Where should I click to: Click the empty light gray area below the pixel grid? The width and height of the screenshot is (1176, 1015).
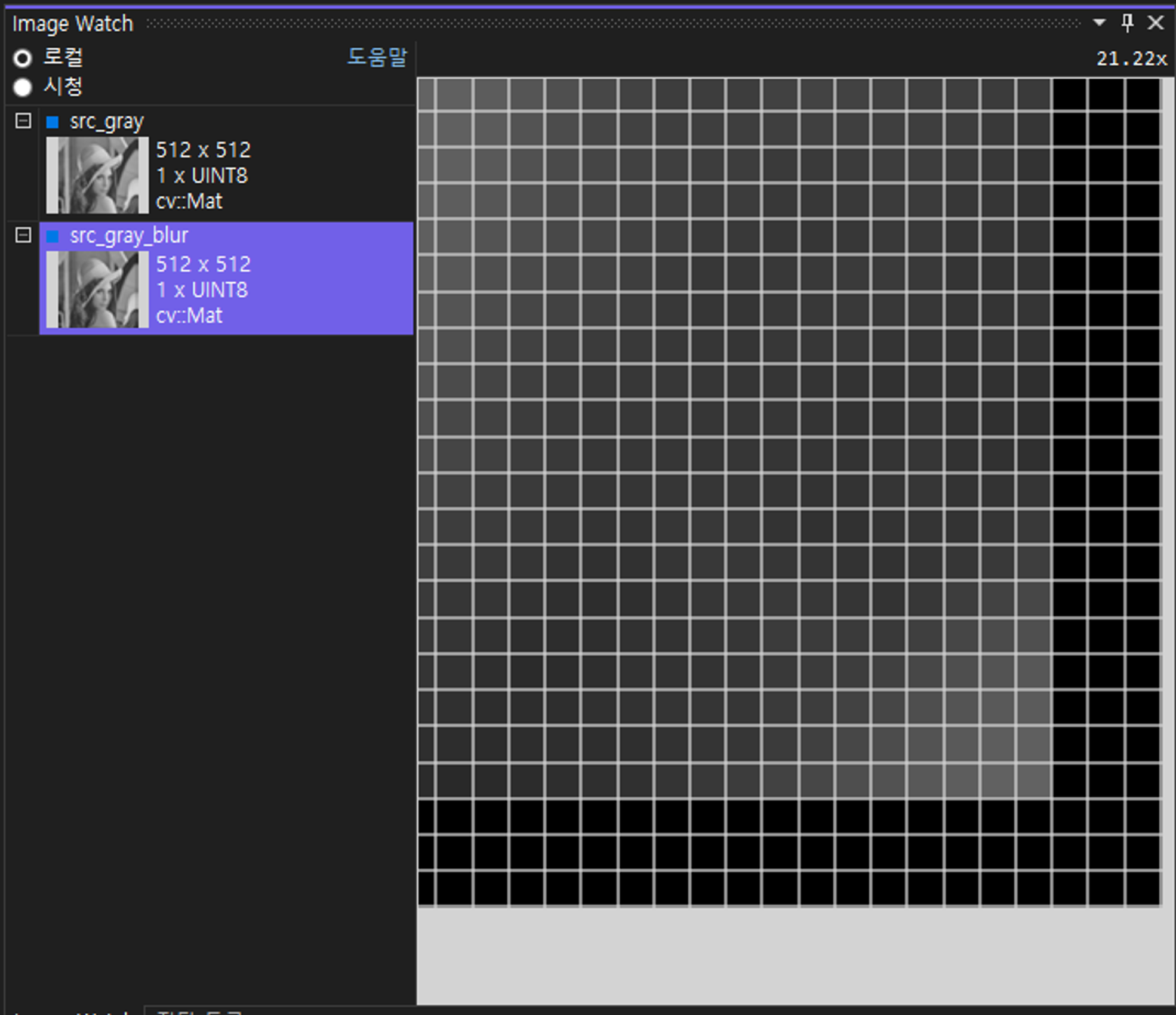[x=794, y=955]
